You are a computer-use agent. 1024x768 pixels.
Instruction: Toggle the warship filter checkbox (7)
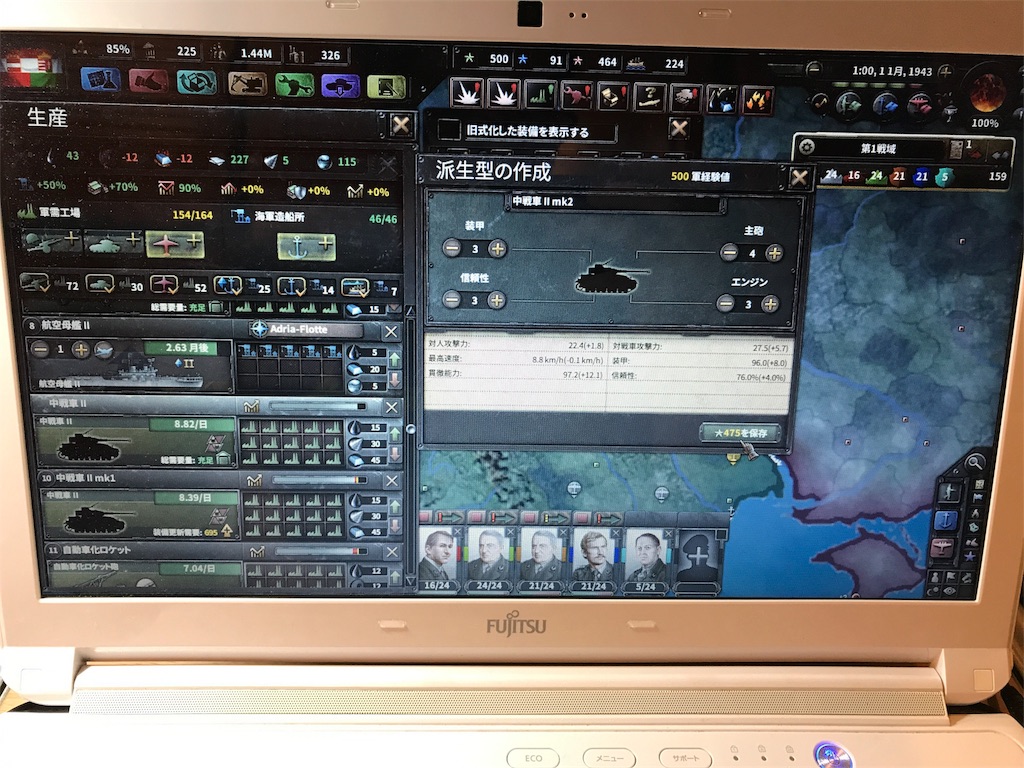click(355, 288)
